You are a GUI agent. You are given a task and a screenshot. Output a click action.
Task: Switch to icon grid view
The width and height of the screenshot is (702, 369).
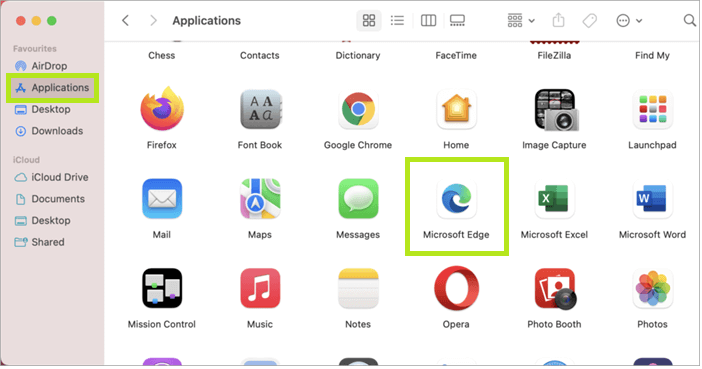click(x=369, y=20)
